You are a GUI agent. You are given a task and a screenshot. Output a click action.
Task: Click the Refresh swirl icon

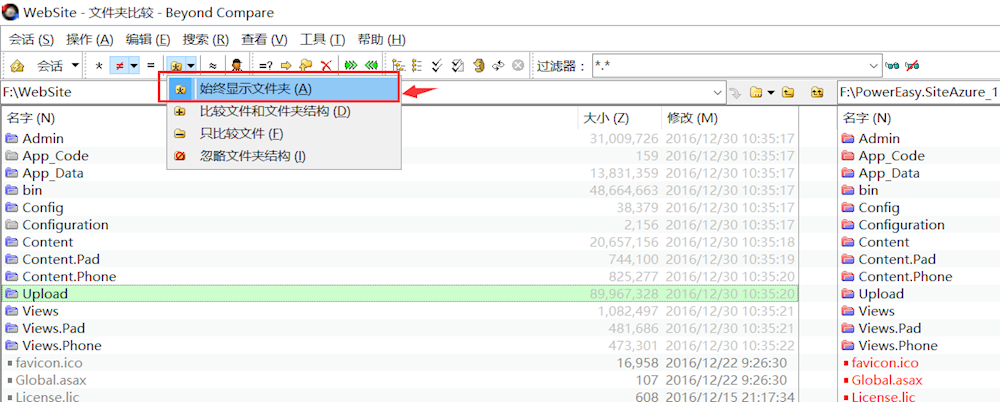(479, 65)
